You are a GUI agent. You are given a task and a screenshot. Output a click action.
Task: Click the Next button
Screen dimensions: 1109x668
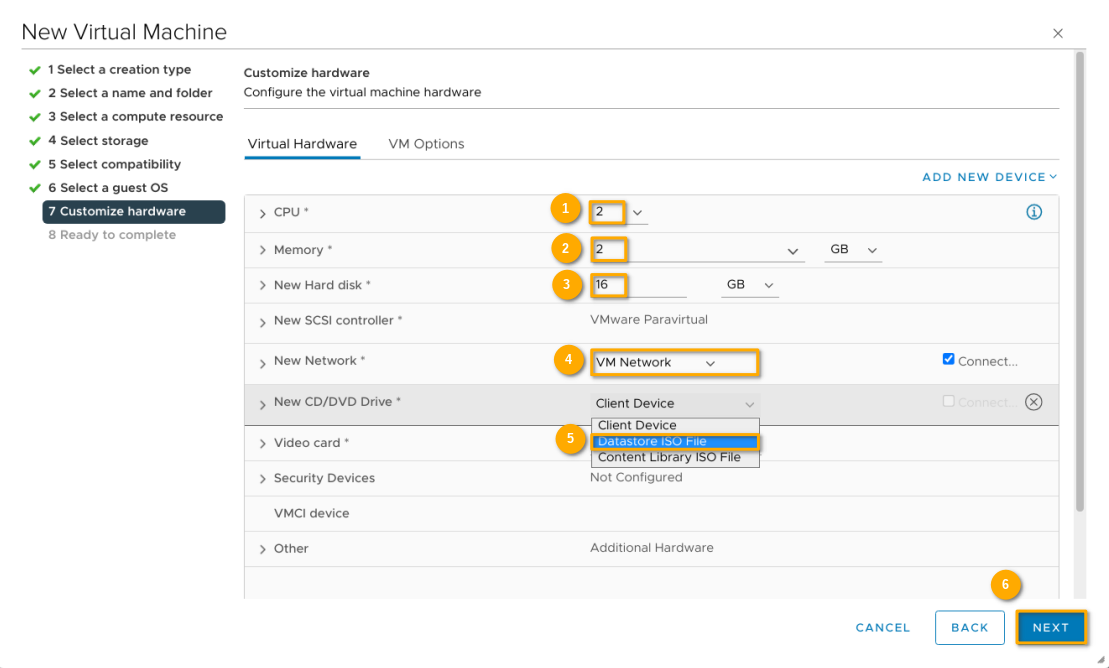pyautogui.click(x=1050, y=627)
